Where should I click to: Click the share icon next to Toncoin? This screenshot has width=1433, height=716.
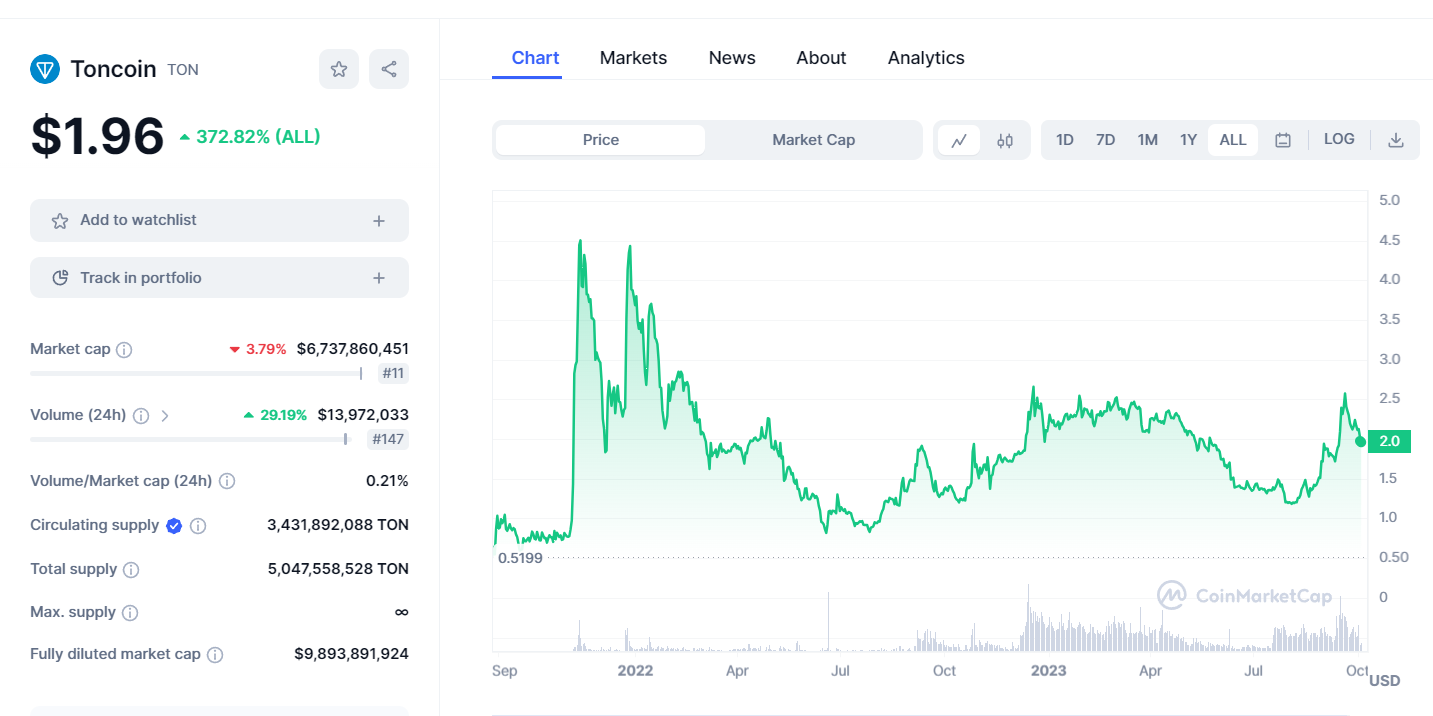(389, 69)
